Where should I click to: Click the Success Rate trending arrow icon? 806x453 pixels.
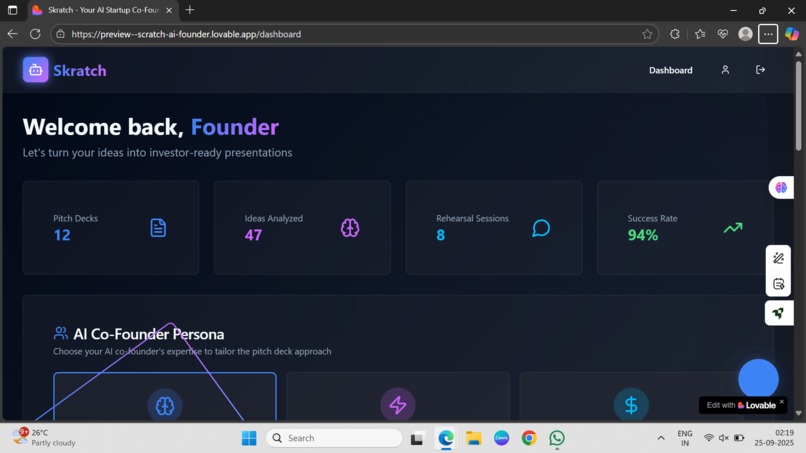tap(733, 227)
